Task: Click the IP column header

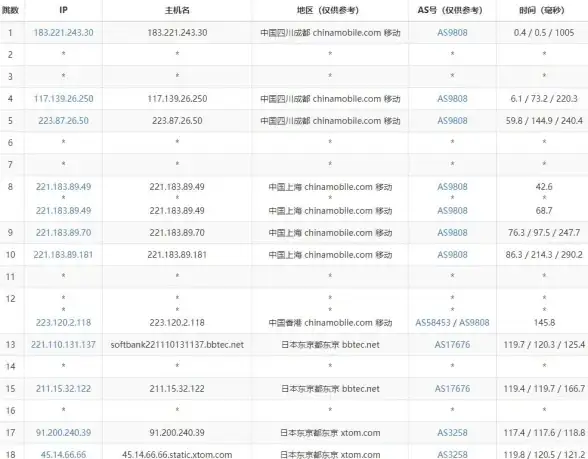Action: pos(63,10)
